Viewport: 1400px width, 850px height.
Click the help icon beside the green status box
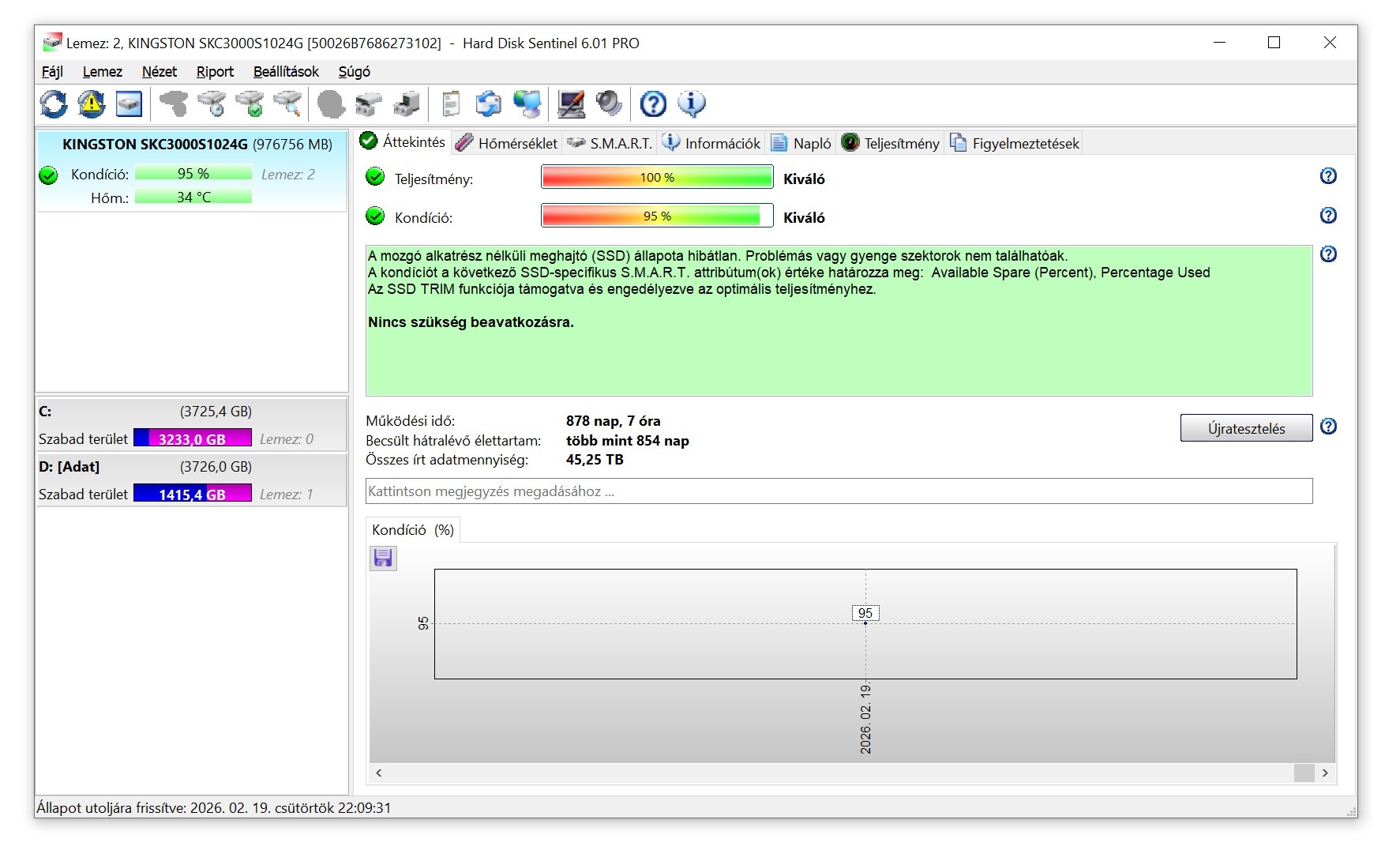[x=1328, y=254]
